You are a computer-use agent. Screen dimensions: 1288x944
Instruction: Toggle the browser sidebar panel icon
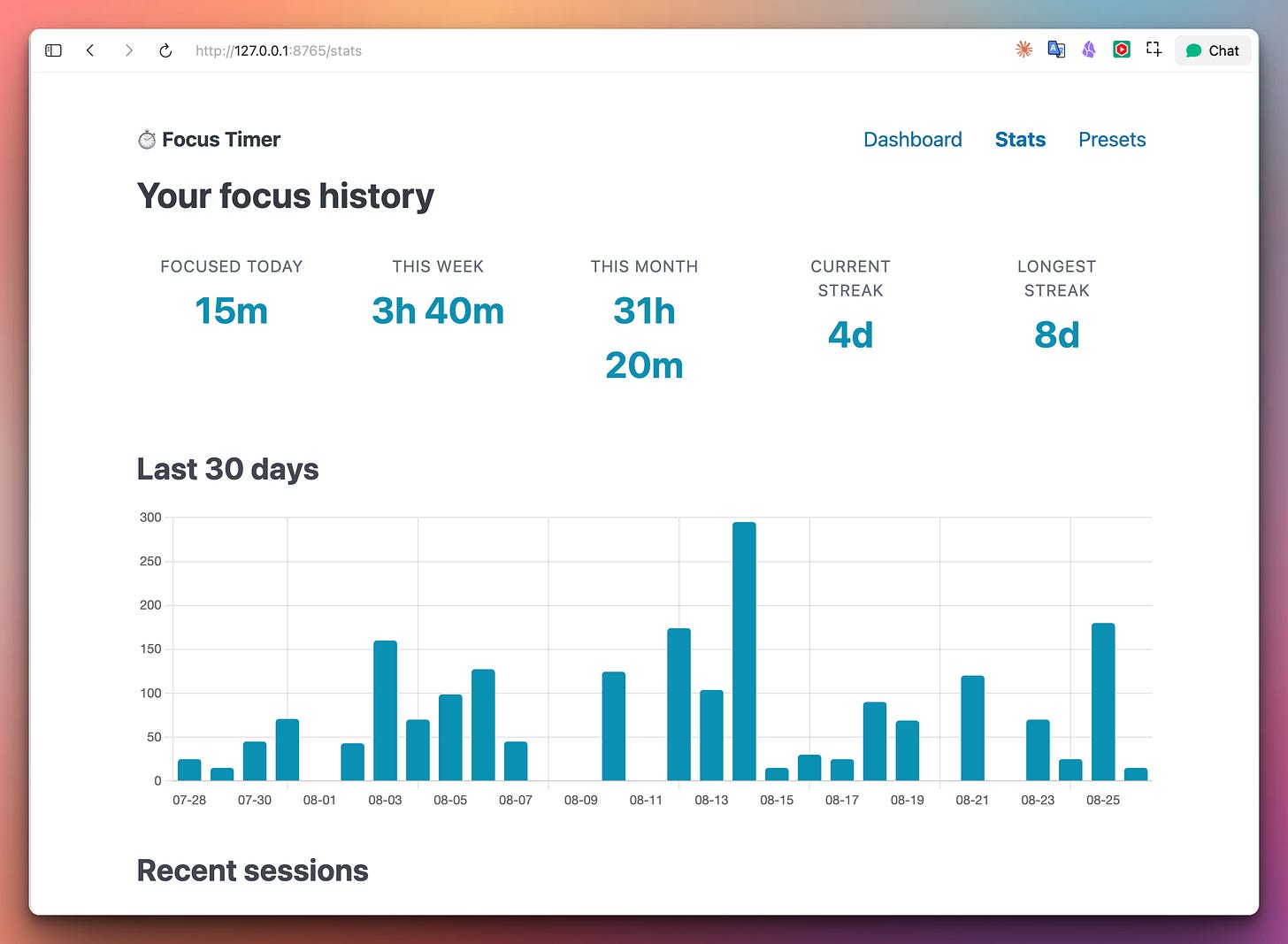(53, 50)
